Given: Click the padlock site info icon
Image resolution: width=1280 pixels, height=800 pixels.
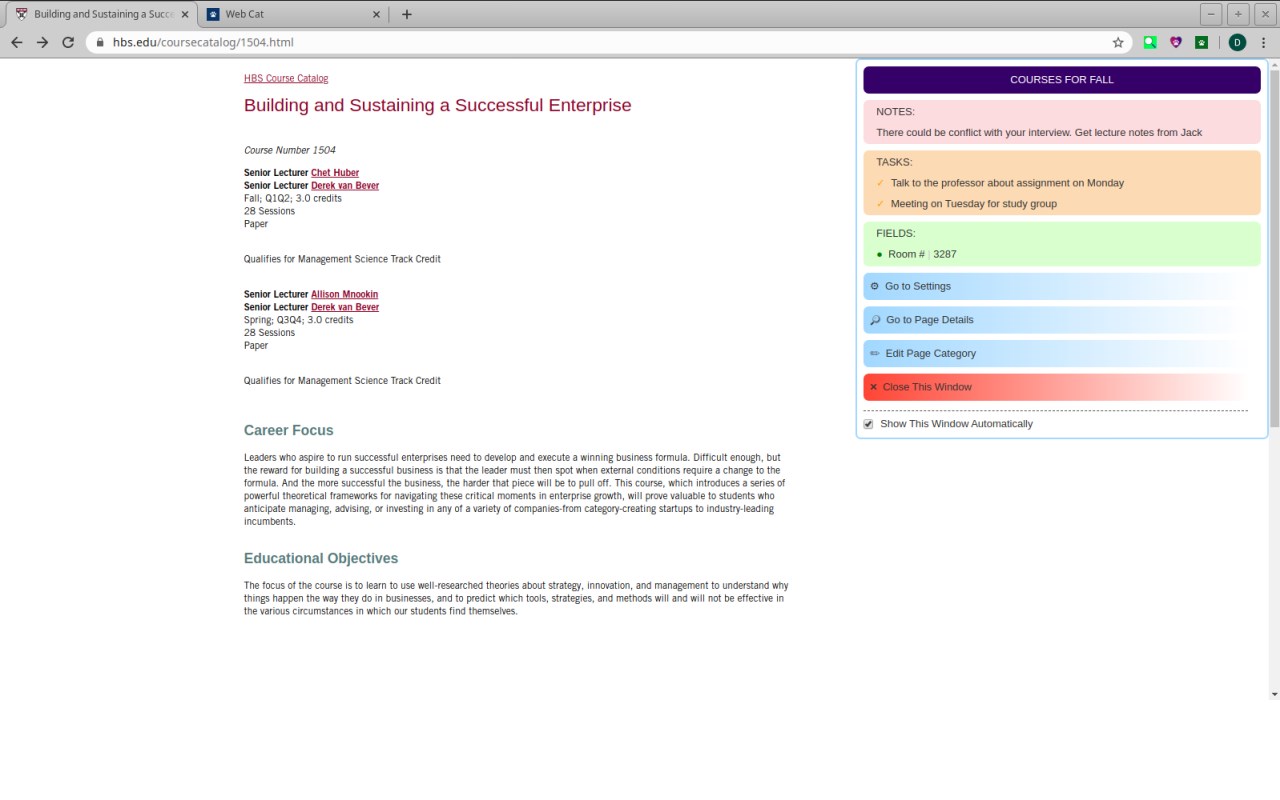Looking at the screenshot, I should coord(99,42).
